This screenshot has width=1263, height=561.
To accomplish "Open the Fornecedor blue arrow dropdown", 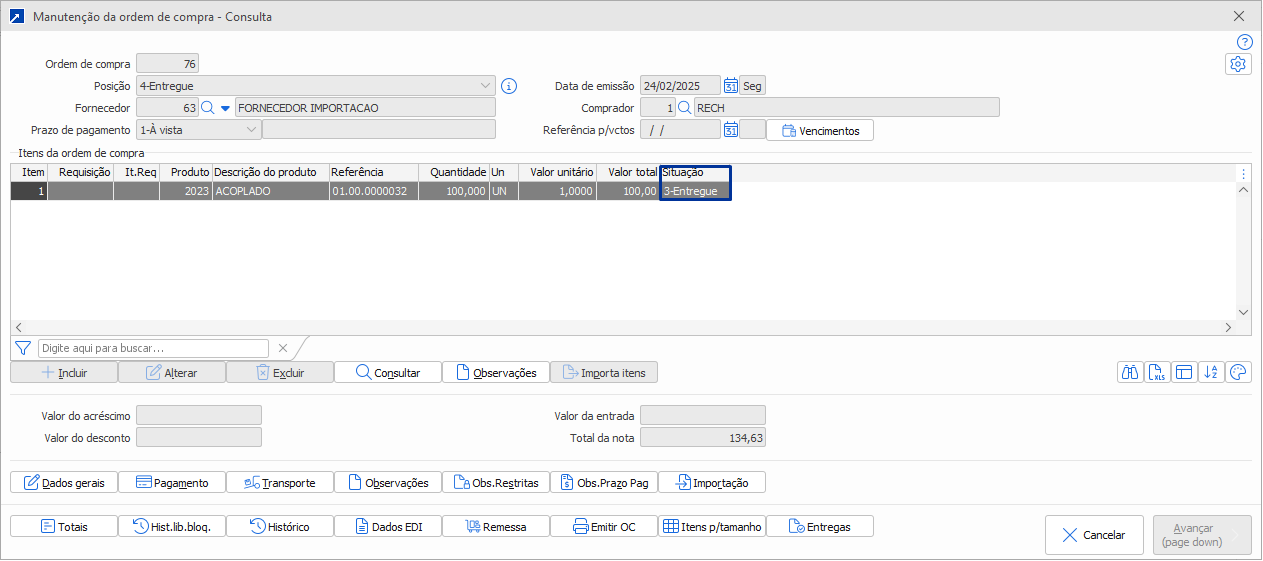I will click(225, 108).
